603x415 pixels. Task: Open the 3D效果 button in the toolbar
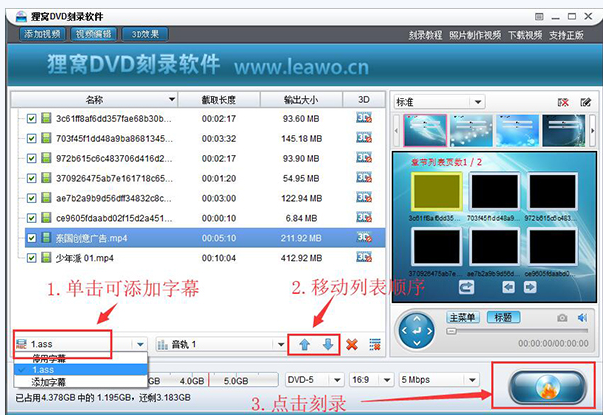pos(145,34)
